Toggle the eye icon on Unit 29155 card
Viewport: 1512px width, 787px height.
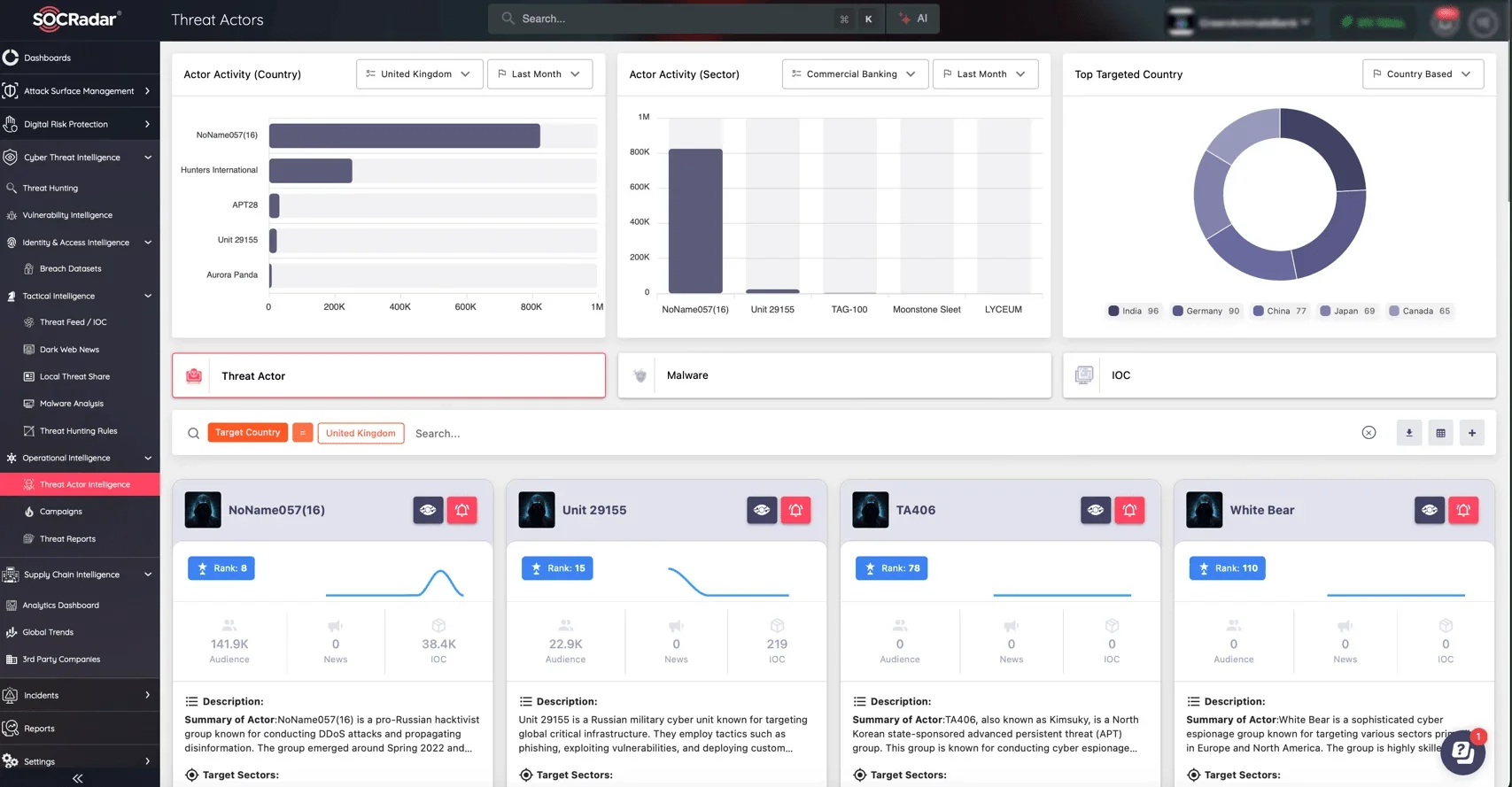point(762,510)
